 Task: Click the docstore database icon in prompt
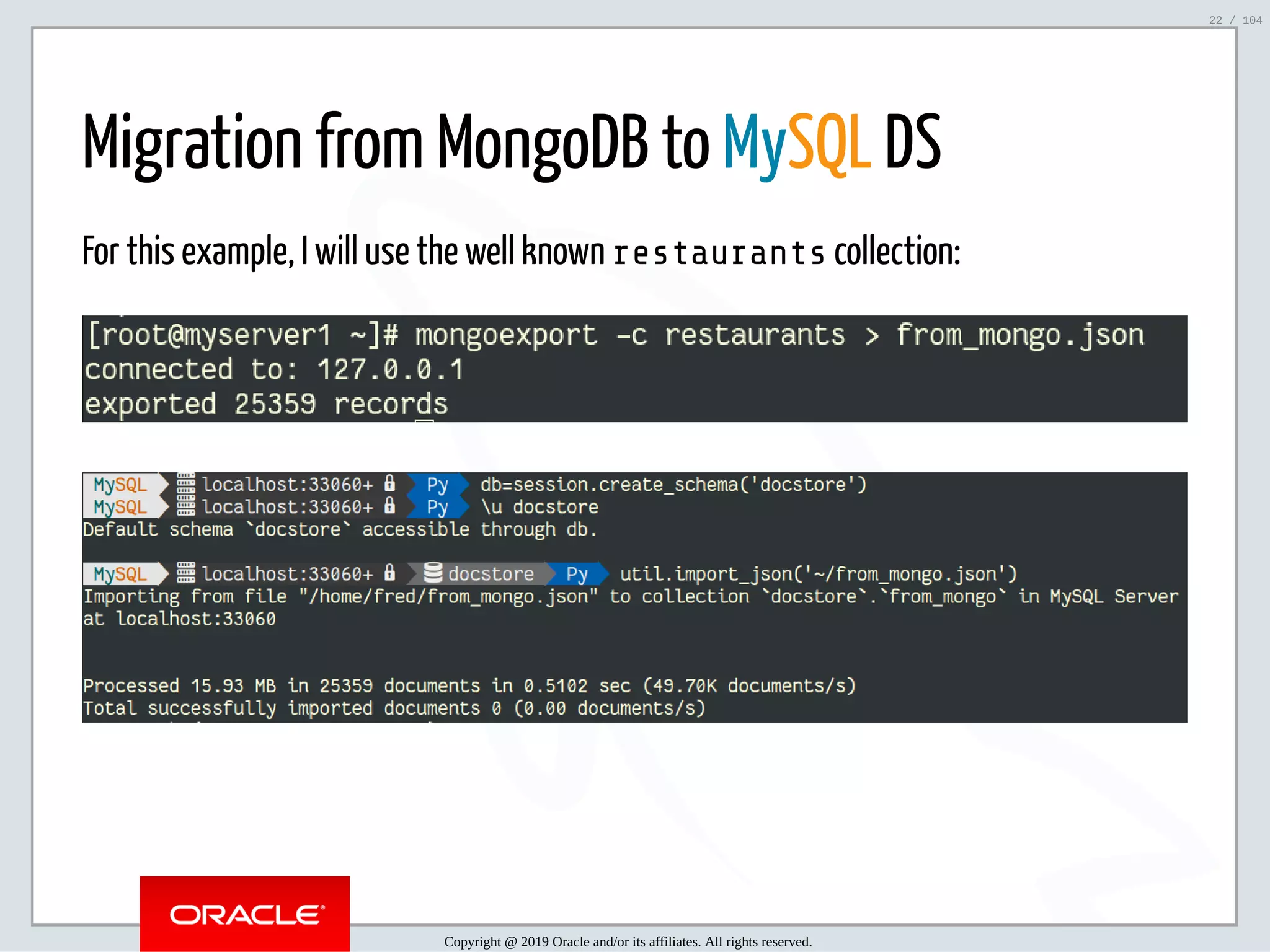pos(433,573)
